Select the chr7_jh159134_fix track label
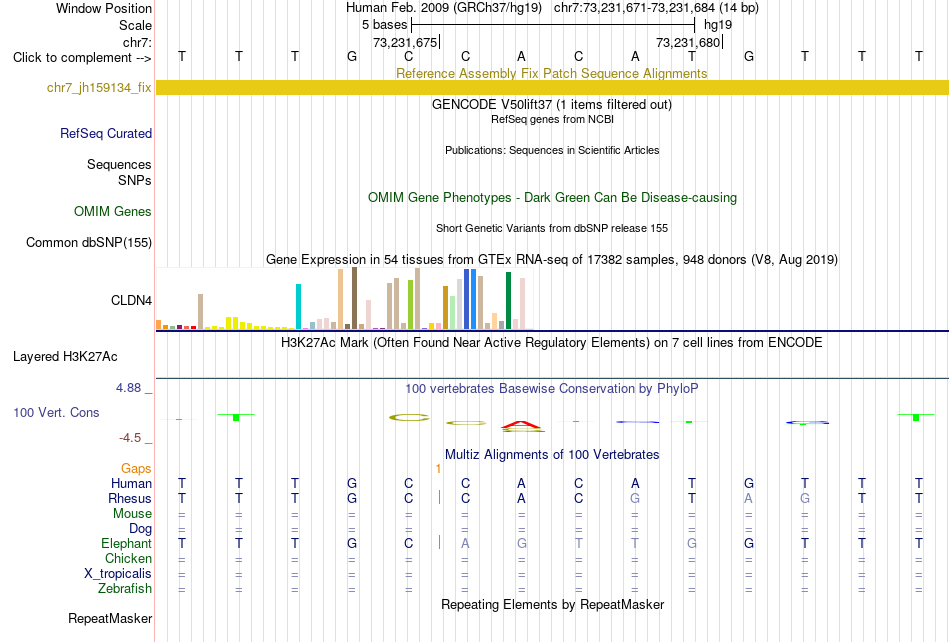The image size is (950, 642). pyautogui.click(x=99, y=87)
